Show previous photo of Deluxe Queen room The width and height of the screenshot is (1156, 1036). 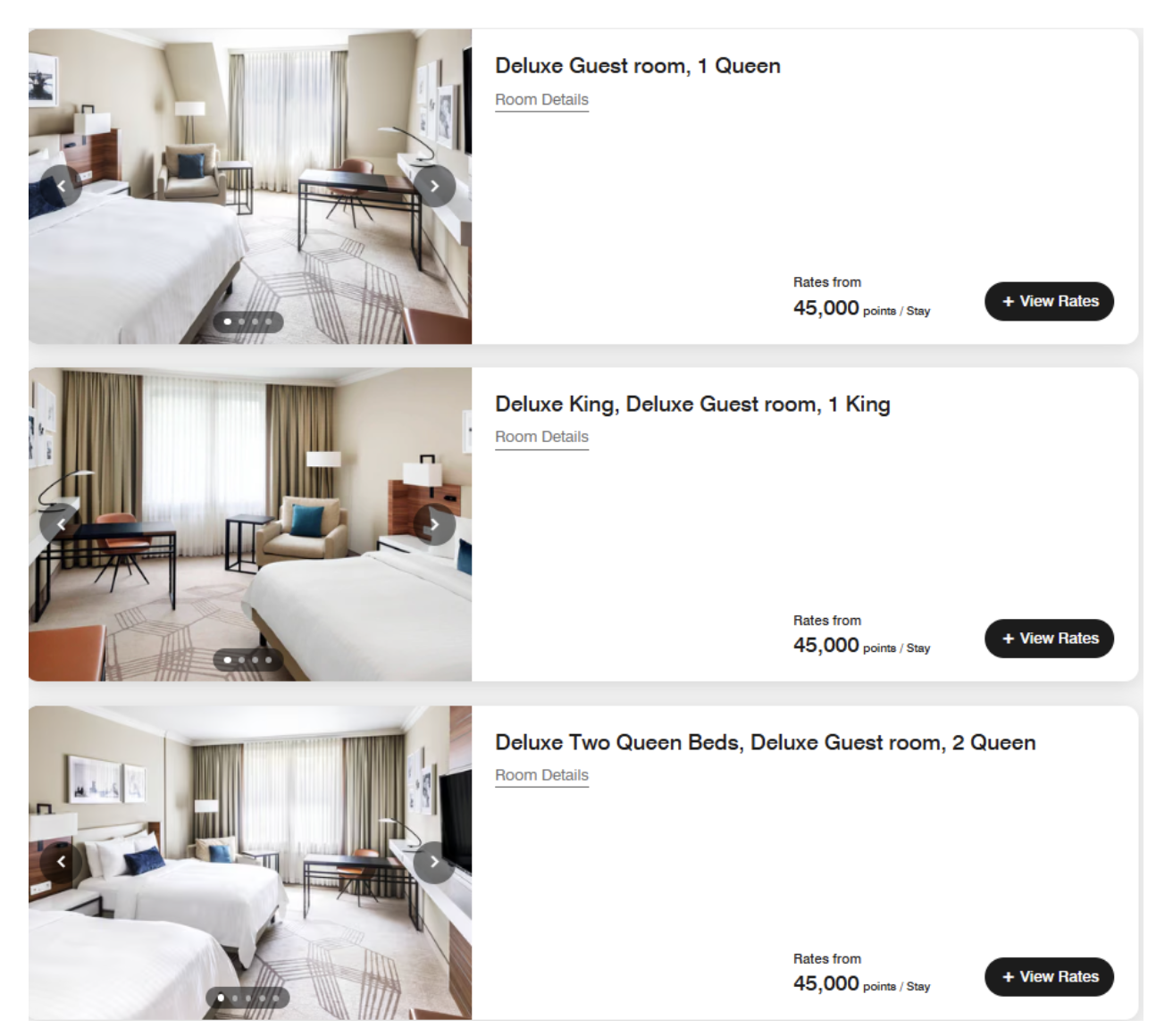click(61, 186)
